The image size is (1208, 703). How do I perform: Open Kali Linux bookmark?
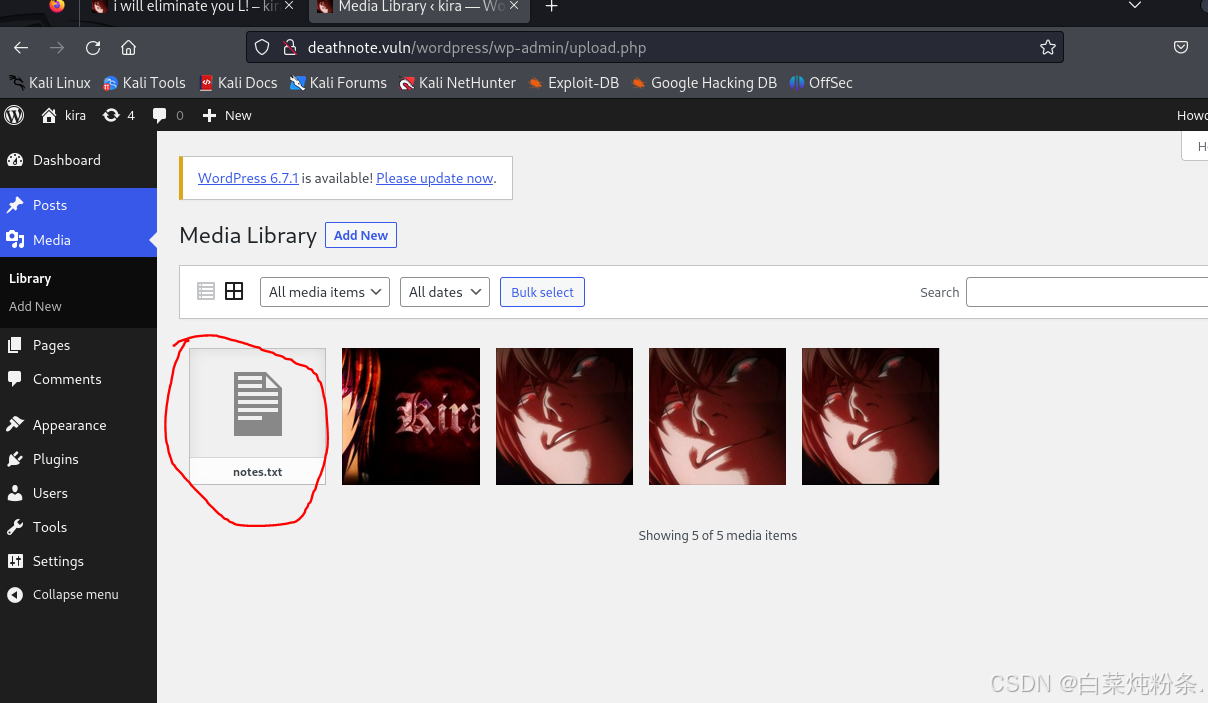pyautogui.click(x=50, y=83)
